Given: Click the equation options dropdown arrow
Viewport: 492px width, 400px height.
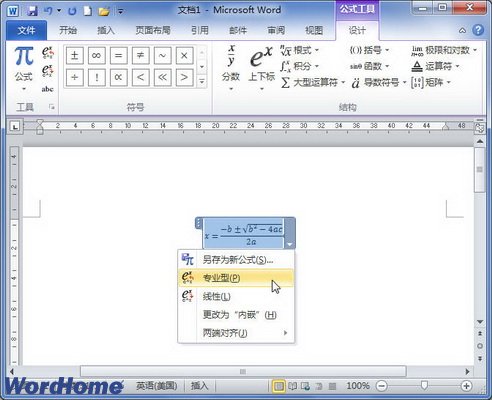Looking at the screenshot, I should click(x=289, y=244).
